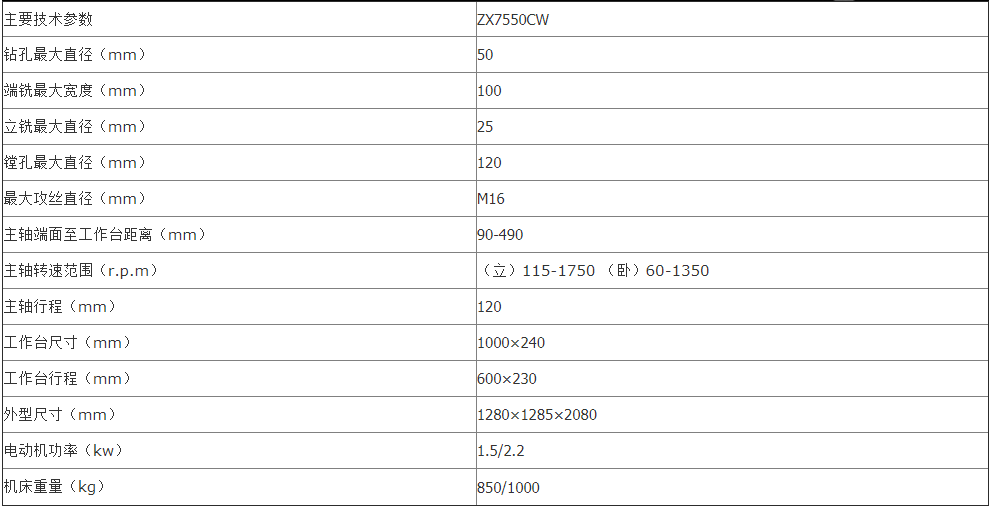
Task: Click the 钻孔最大直径 (mm) label
Action: pyautogui.click(x=75, y=55)
